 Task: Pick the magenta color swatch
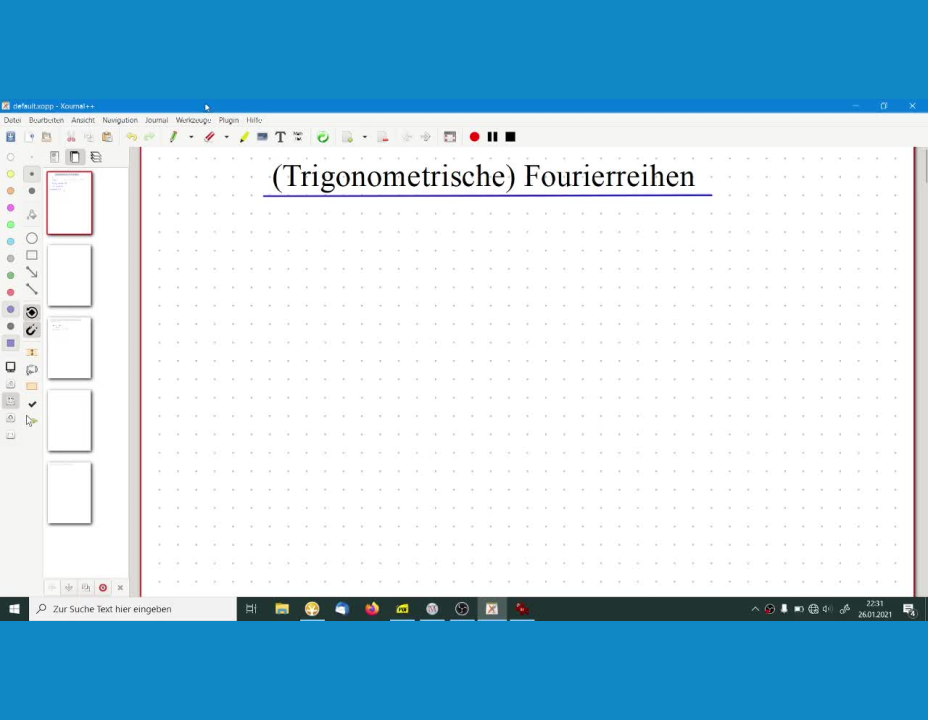(11, 208)
